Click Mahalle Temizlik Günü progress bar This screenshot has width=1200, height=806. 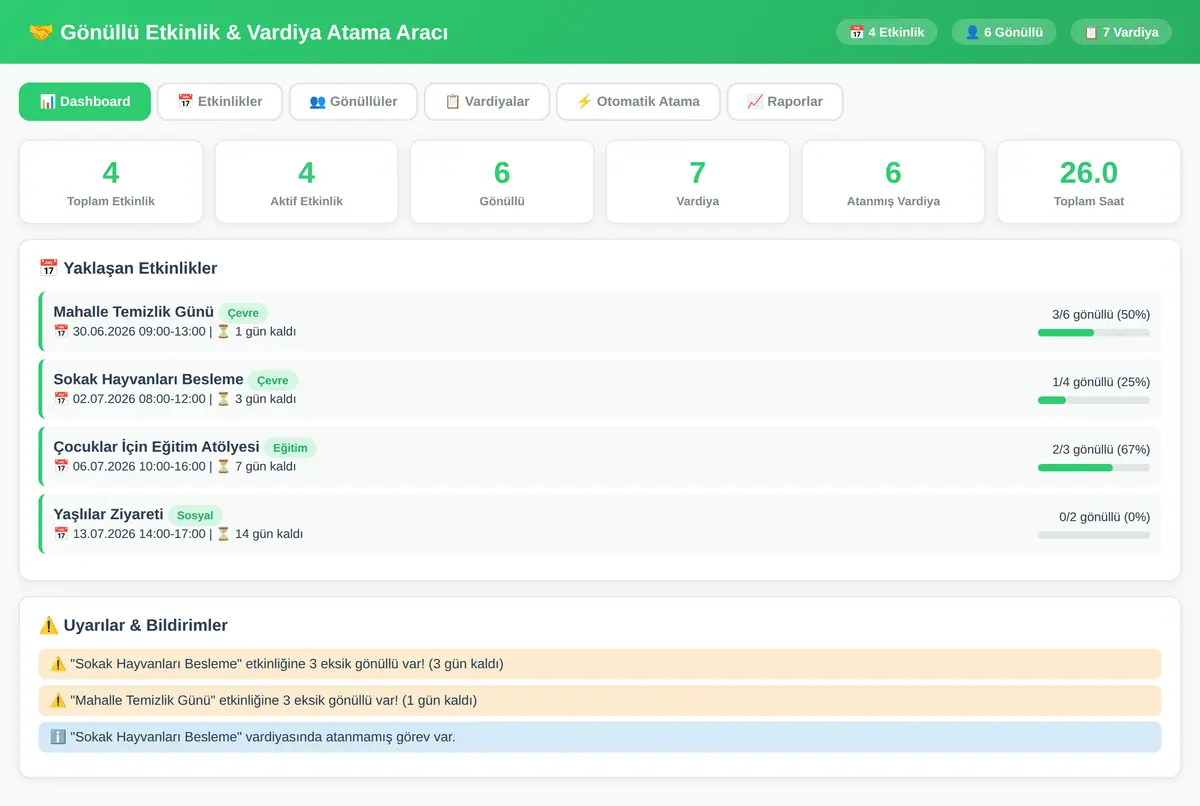(x=1094, y=332)
